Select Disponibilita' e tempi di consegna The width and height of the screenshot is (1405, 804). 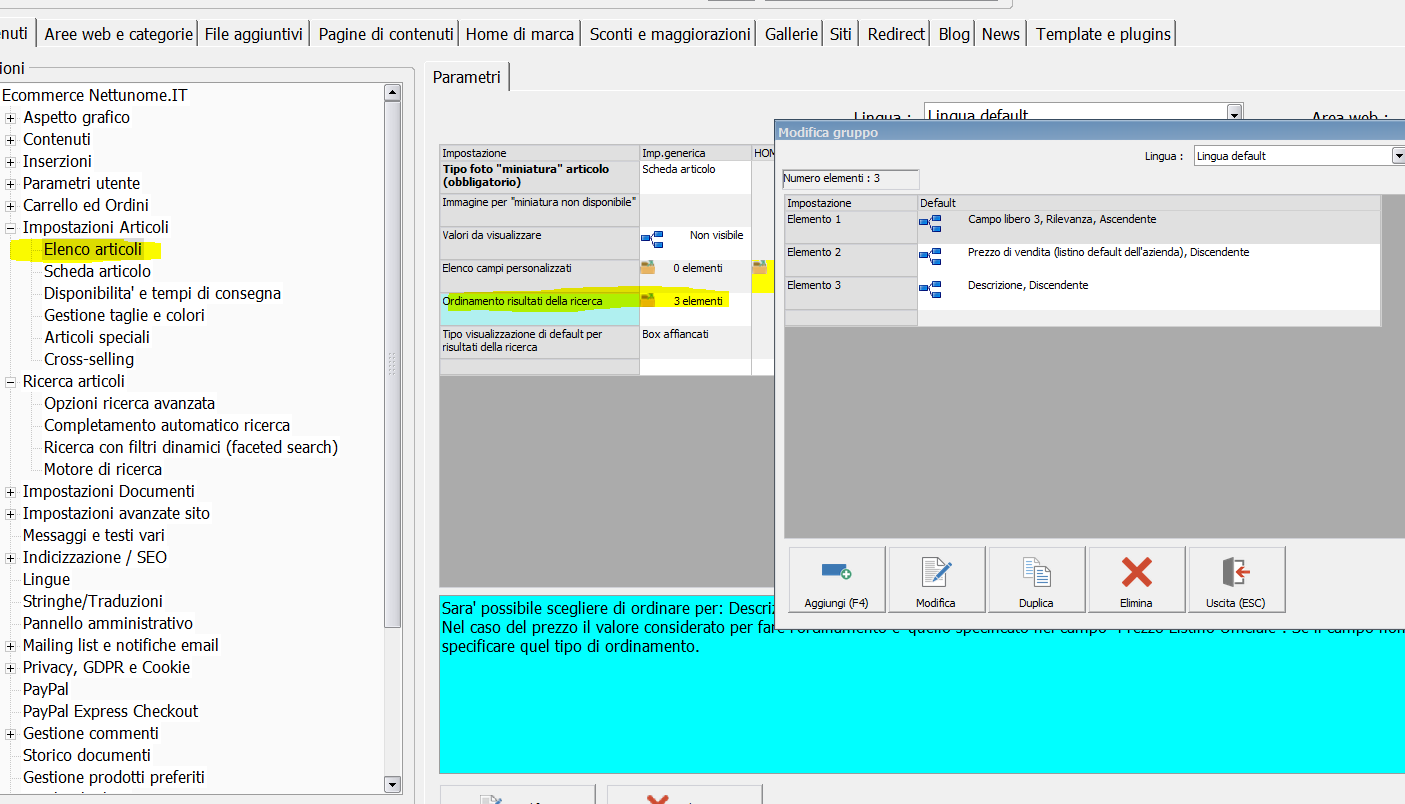pos(162,294)
